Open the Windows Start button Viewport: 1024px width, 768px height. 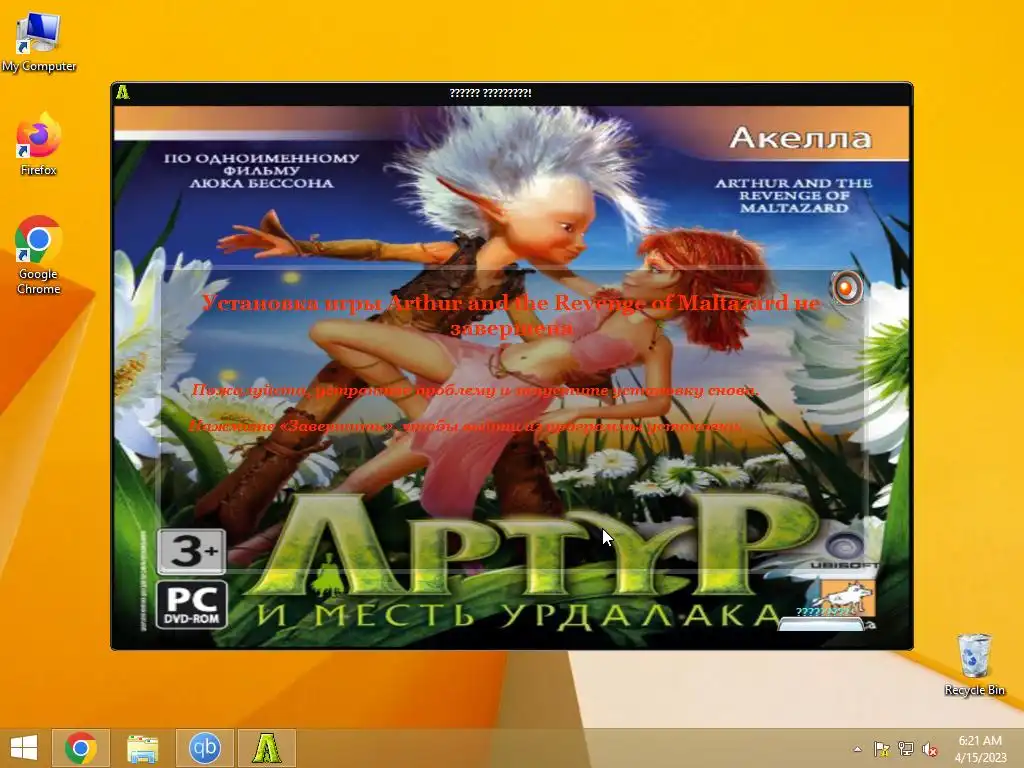[24, 748]
